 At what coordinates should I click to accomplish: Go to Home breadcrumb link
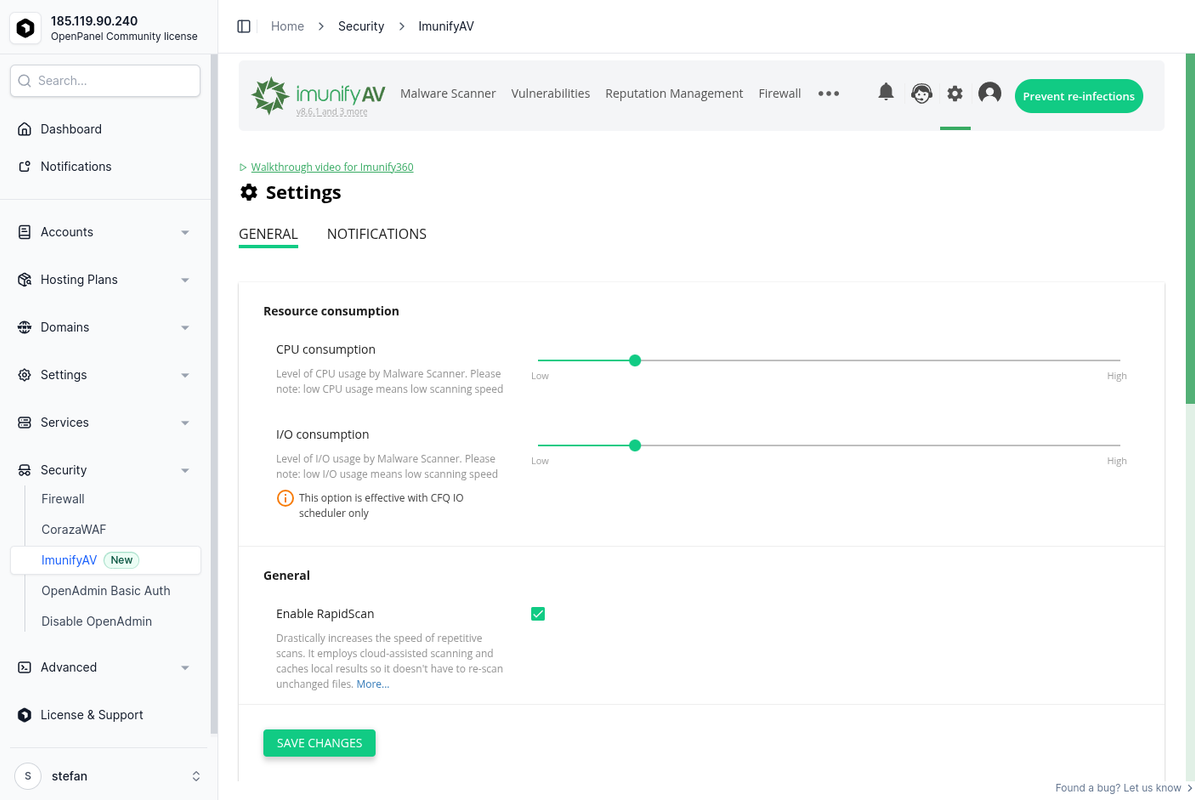pos(287,26)
